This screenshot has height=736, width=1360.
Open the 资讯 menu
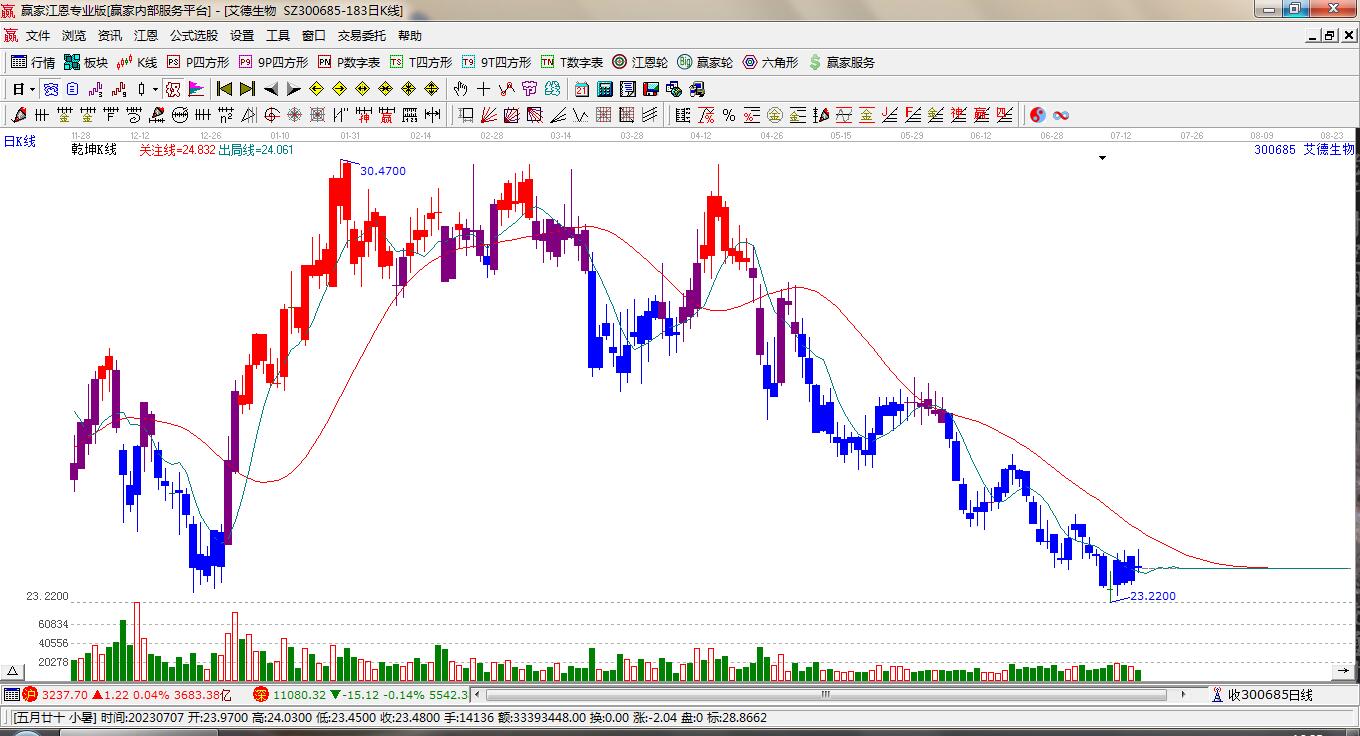110,36
